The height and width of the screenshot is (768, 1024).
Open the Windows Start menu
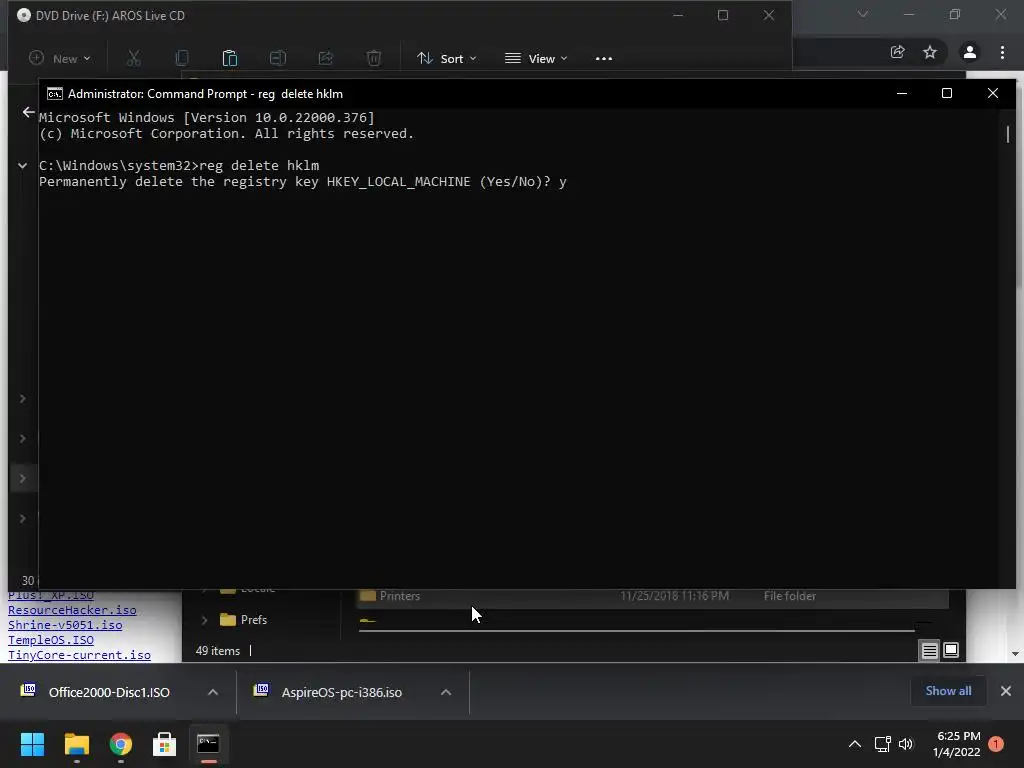32,744
